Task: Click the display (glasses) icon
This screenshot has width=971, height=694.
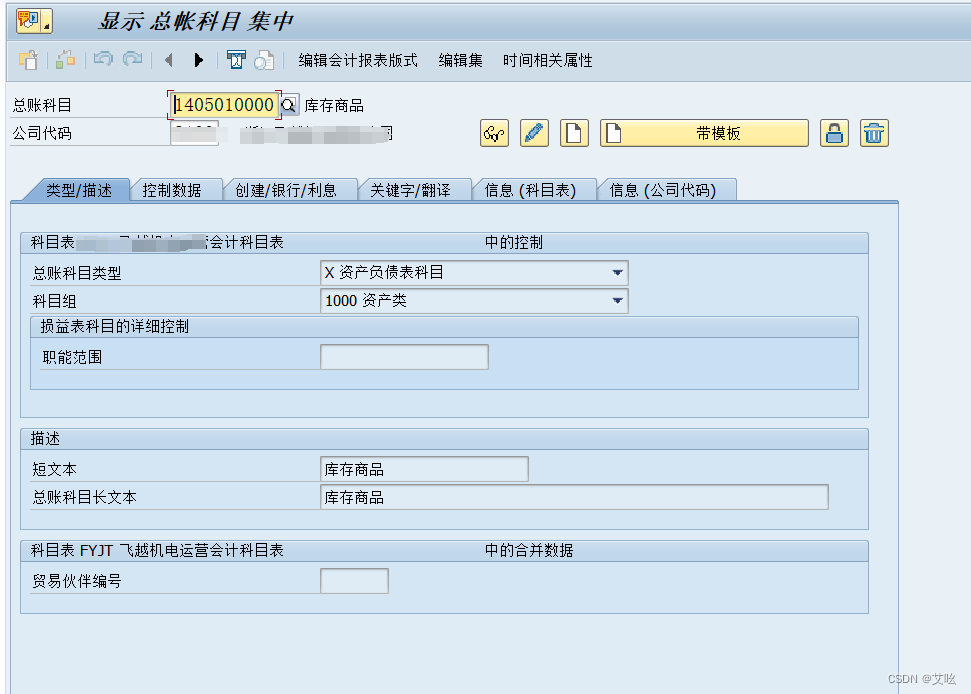Action: click(x=494, y=132)
